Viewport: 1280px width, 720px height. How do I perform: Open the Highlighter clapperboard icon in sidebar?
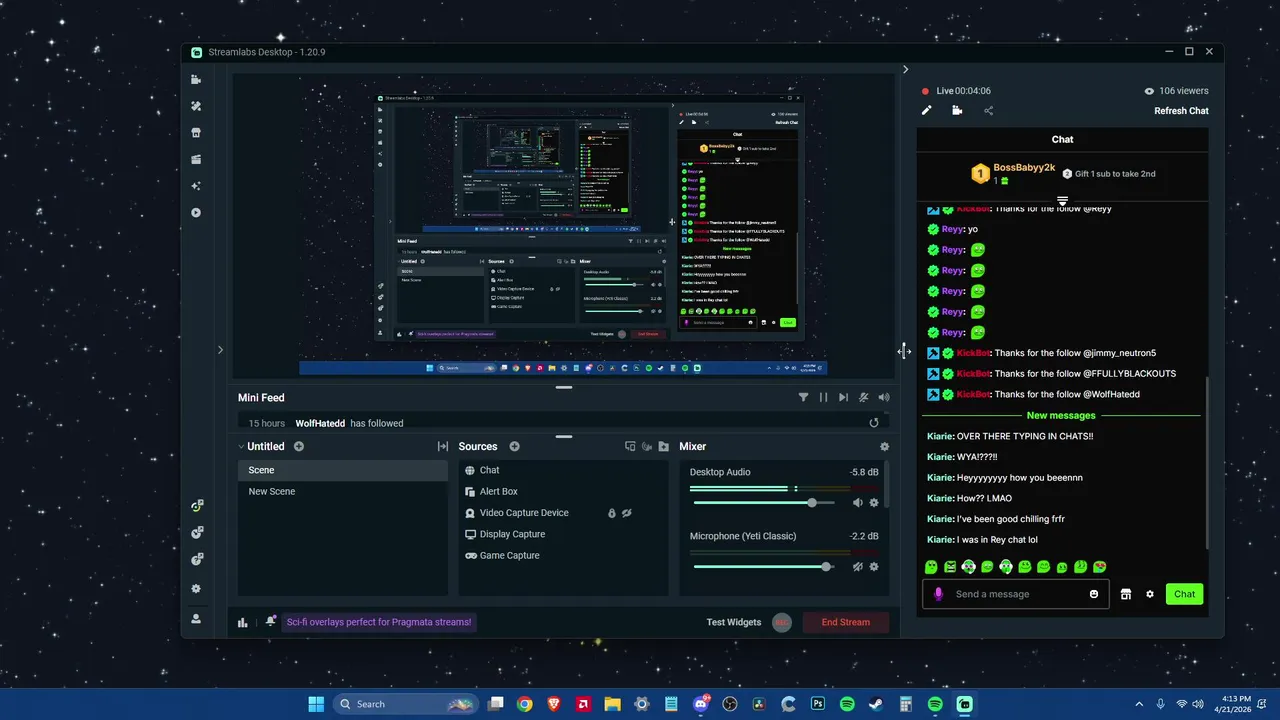(196, 159)
